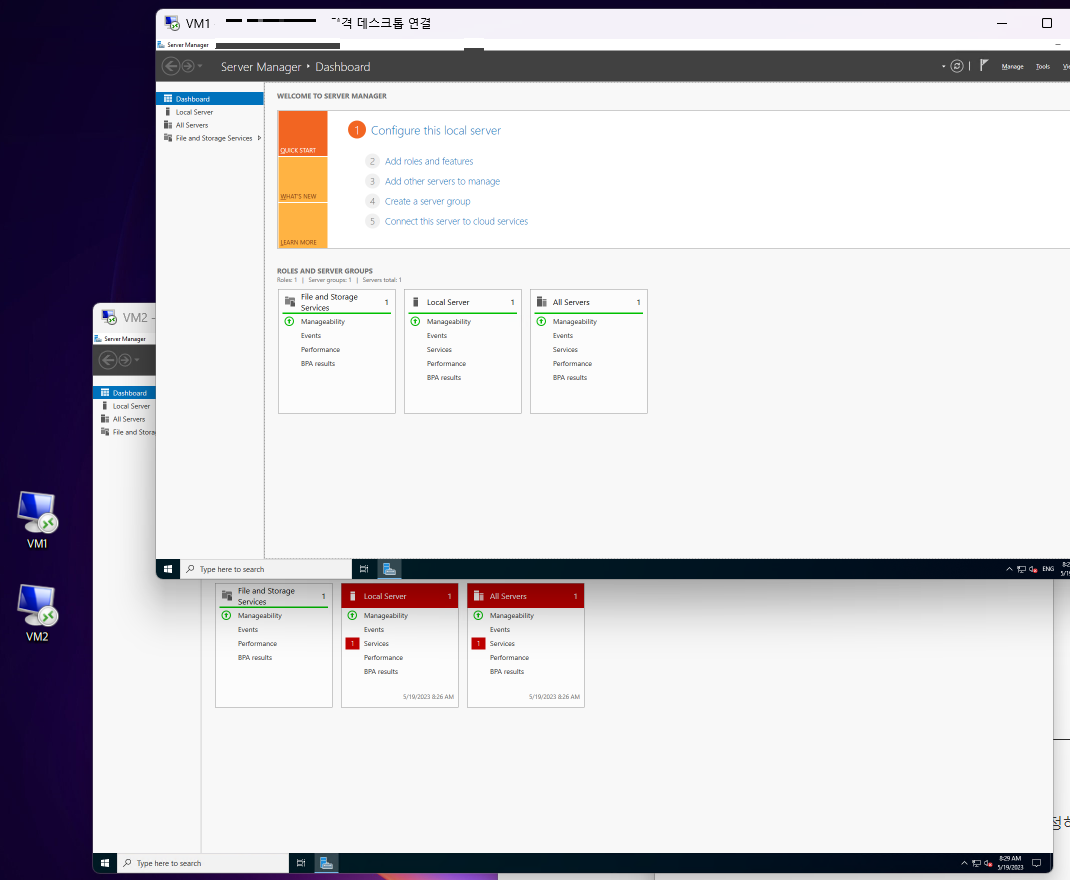Select All Servers in VM2 sidebar

point(124,419)
